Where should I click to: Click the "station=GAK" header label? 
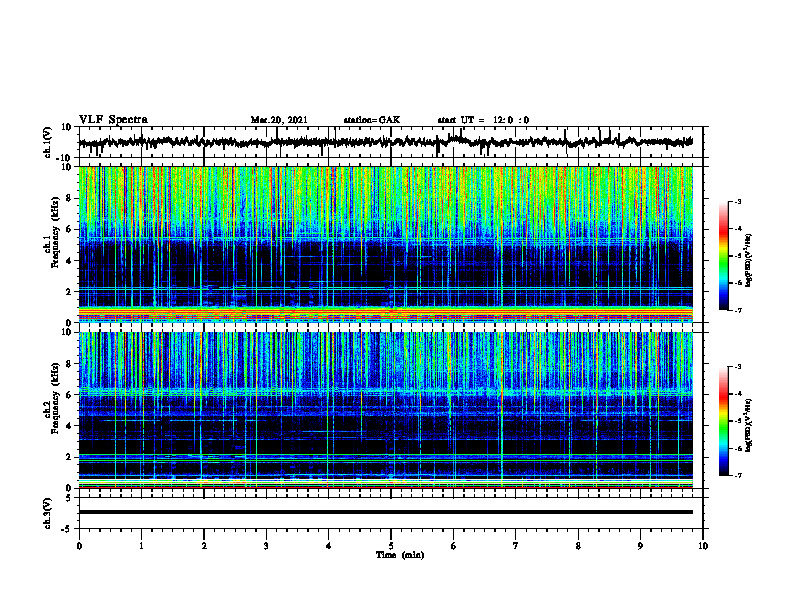pos(372,120)
